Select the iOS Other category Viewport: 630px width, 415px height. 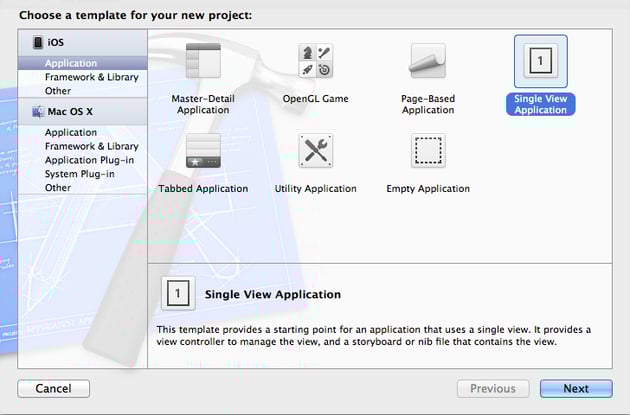[58, 91]
